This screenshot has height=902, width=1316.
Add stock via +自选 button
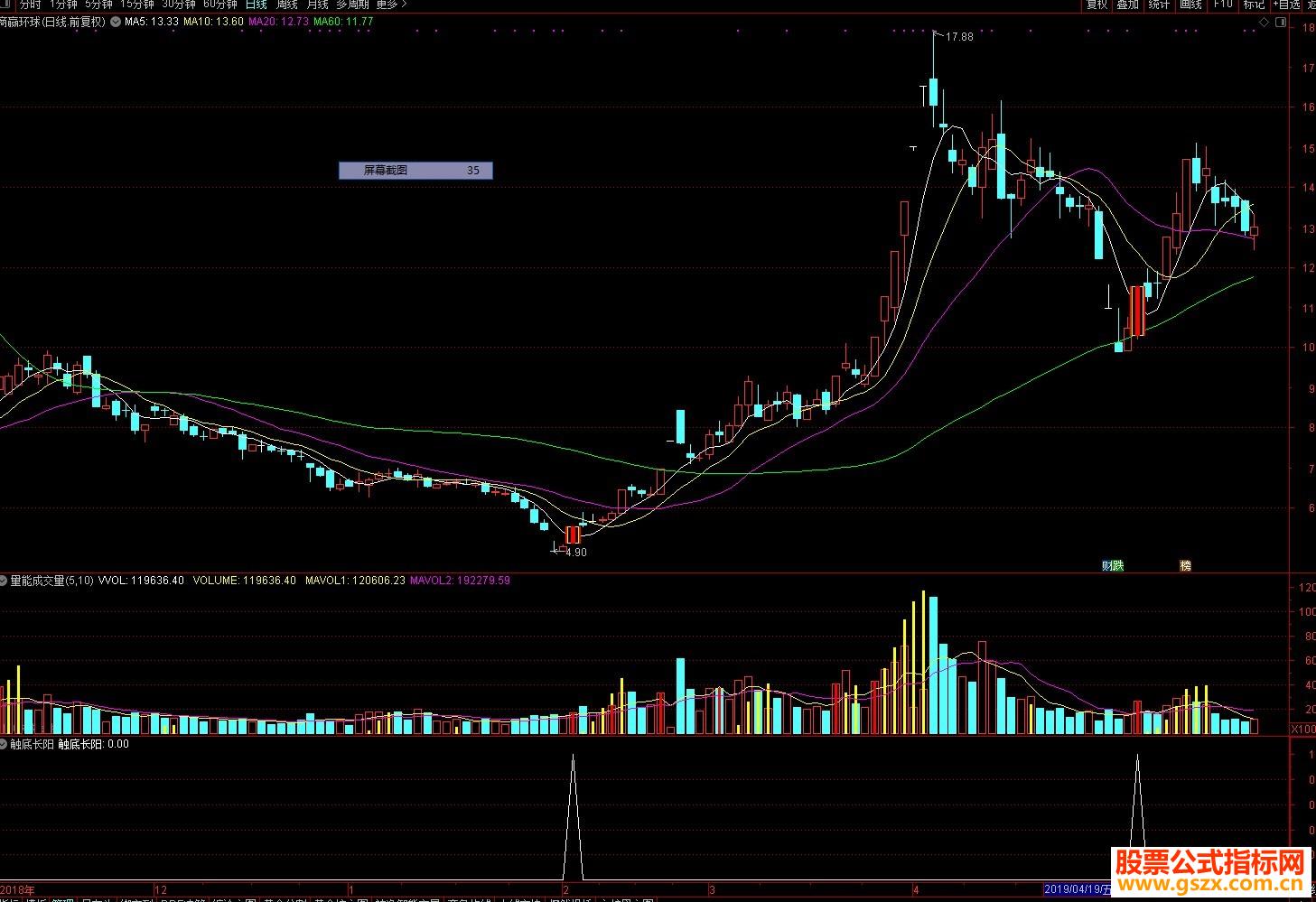point(1288,5)
